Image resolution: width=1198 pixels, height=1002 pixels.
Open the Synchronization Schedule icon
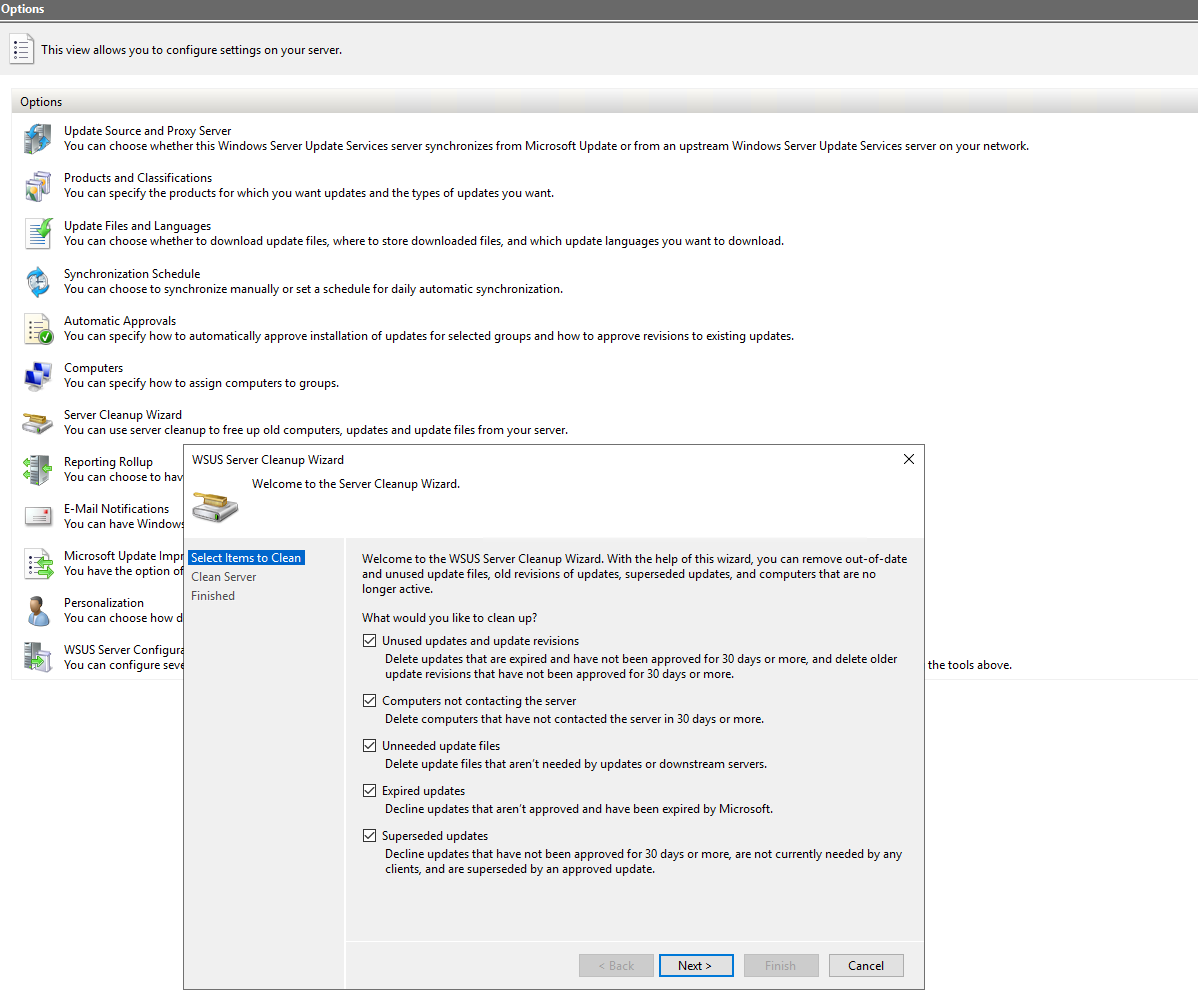[37, 281]
